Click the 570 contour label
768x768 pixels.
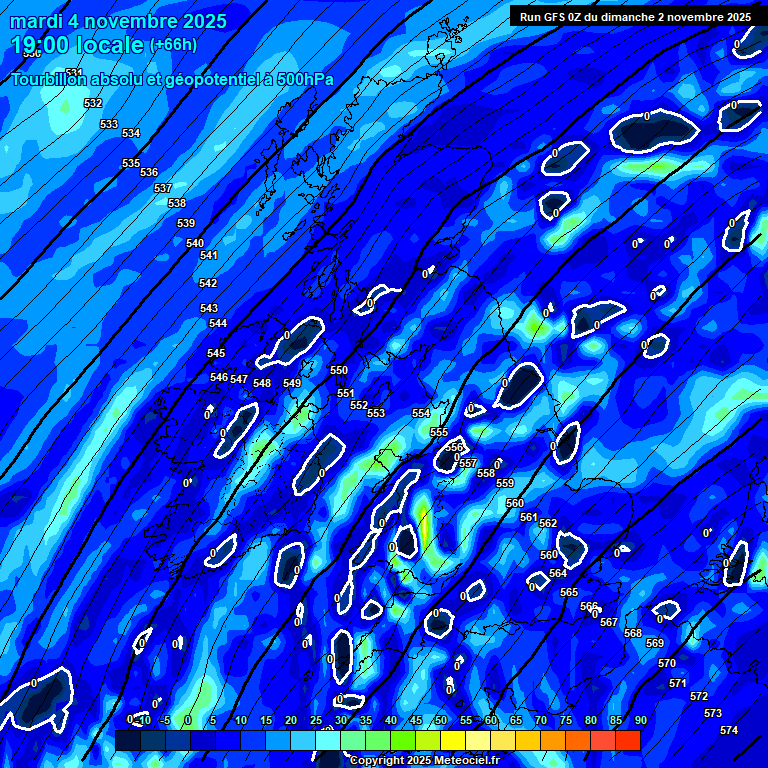tap(667, 663)
